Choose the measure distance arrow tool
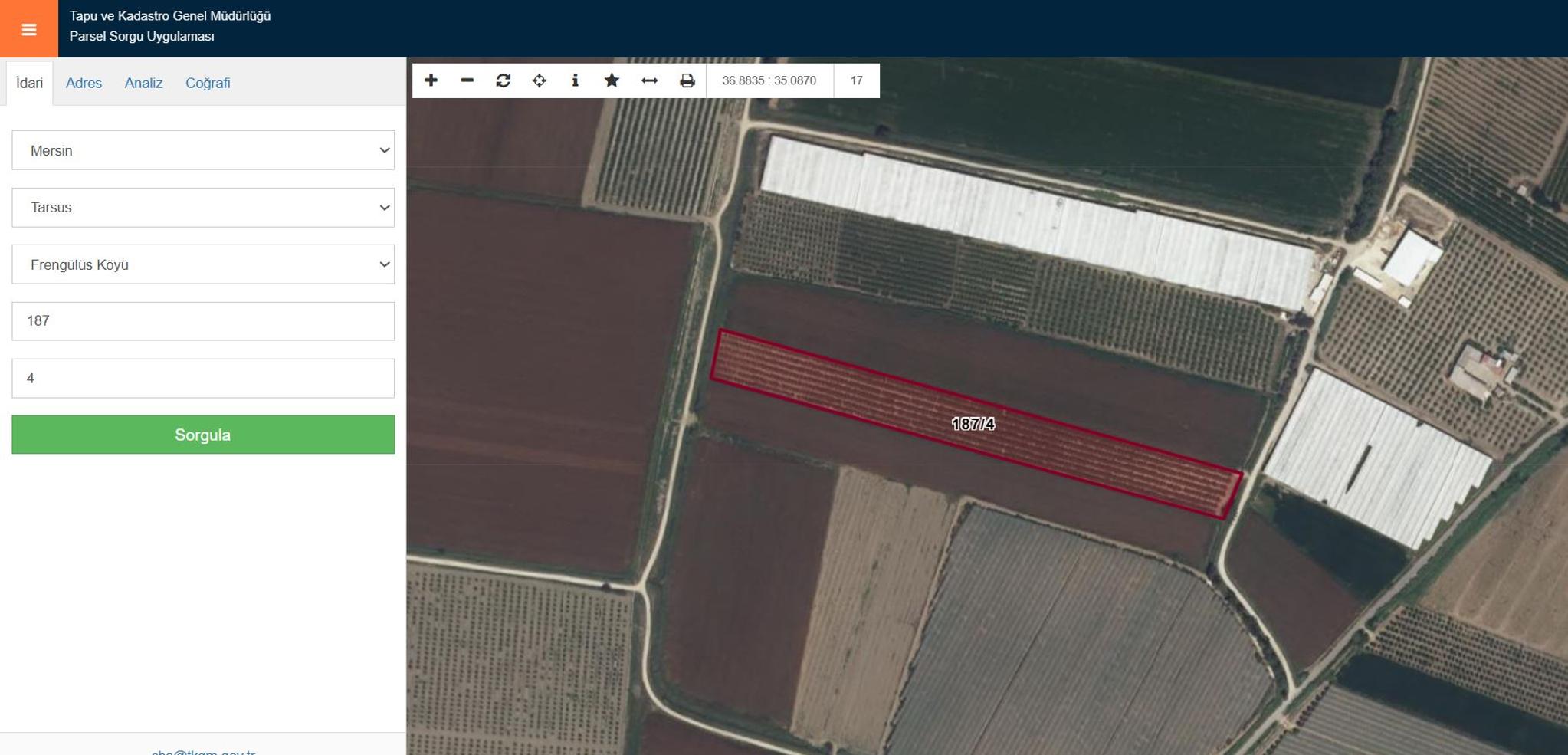Viewport: 1568px width, 755px height. (x=649, y=80)
